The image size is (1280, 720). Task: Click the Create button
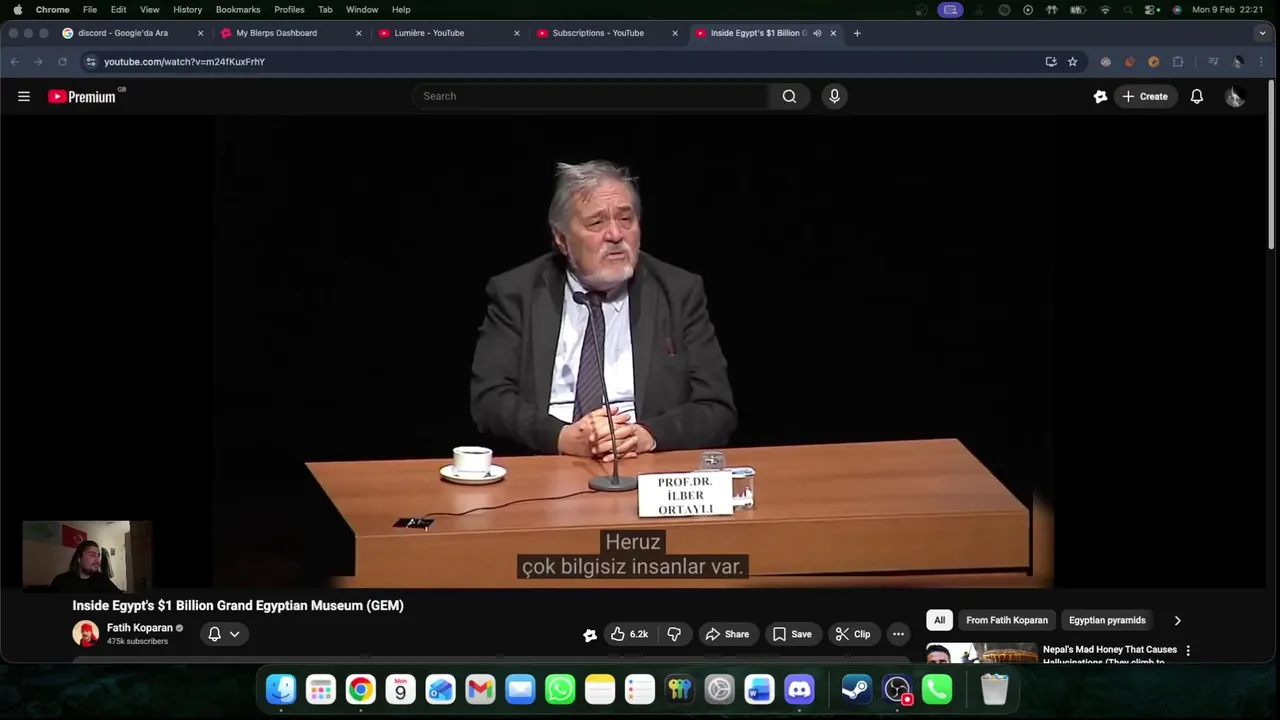pyautogui.click(x=1145, y=96)
